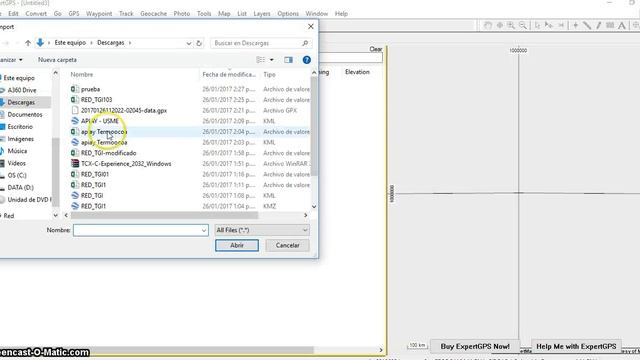Viewport: 640px width, 360px height.
Task: Select the zoom out magnifier tool
Action: click(522, 25)
